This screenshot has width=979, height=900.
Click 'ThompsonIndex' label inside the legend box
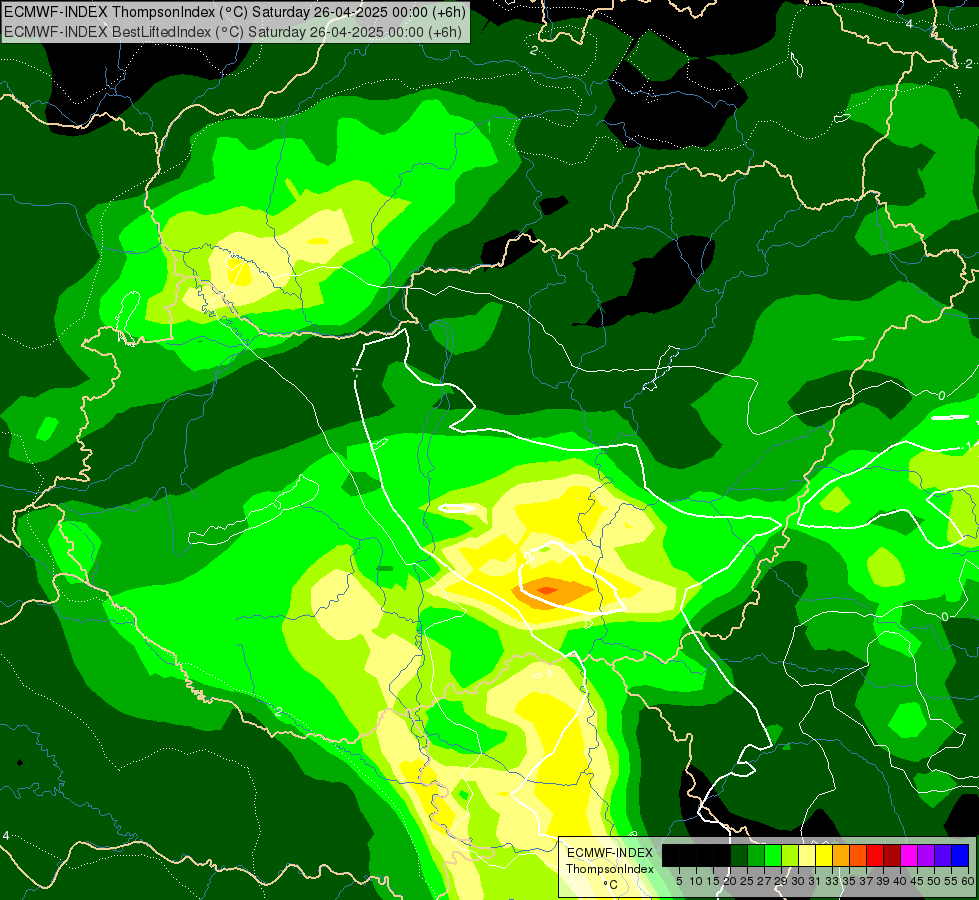[x=610, y=869]
